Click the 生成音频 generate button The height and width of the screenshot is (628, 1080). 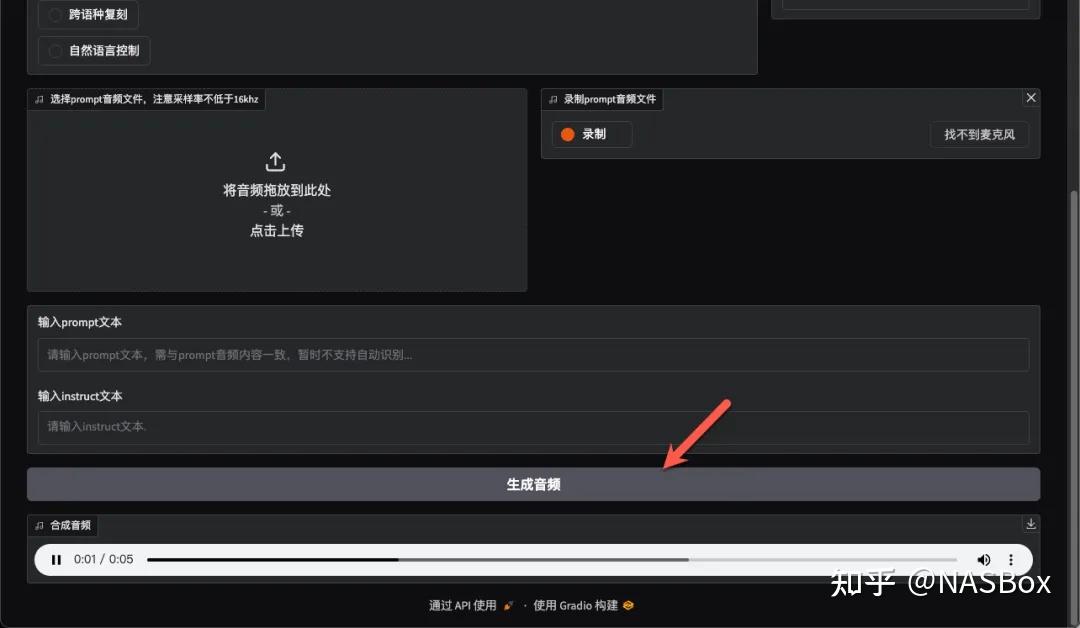coord(533,484)
